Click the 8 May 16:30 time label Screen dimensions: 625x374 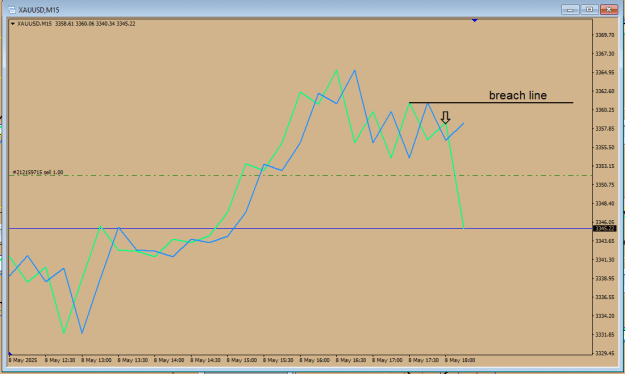(351, 360)
